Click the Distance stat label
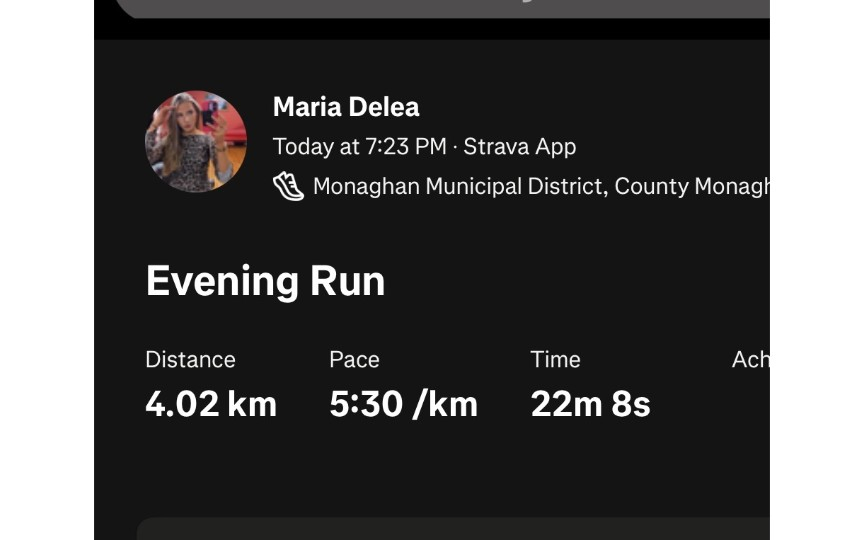 [190, 359]
